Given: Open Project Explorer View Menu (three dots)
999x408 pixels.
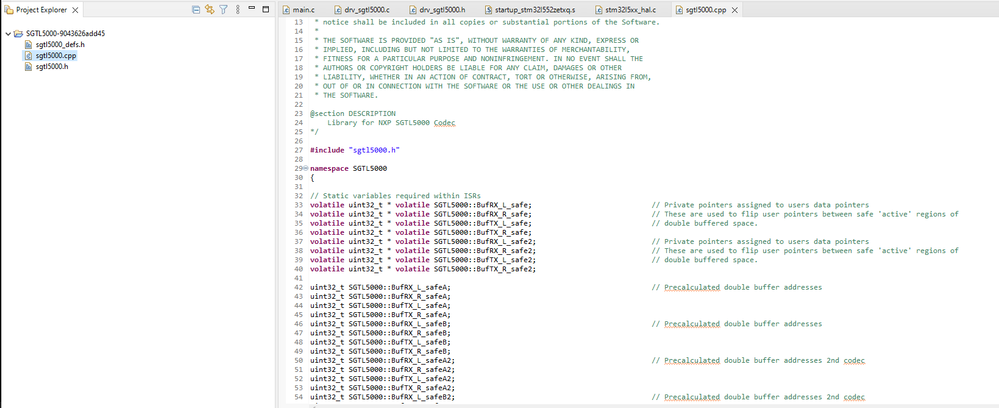Looking at the screenshot, I should coord(238,10).
